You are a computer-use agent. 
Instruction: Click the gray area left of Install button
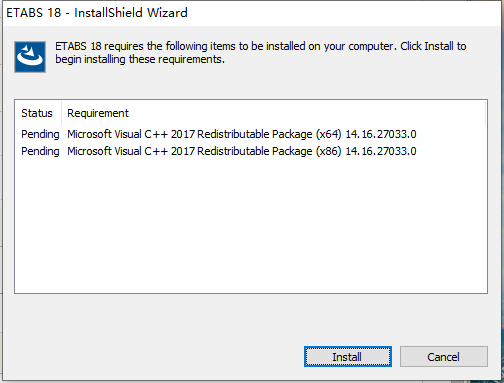[x=157, y=357]
